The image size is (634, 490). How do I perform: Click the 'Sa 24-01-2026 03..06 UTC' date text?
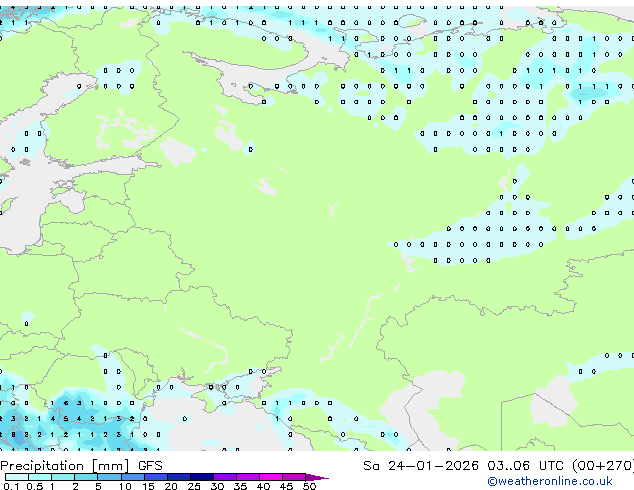pos(463,466)
